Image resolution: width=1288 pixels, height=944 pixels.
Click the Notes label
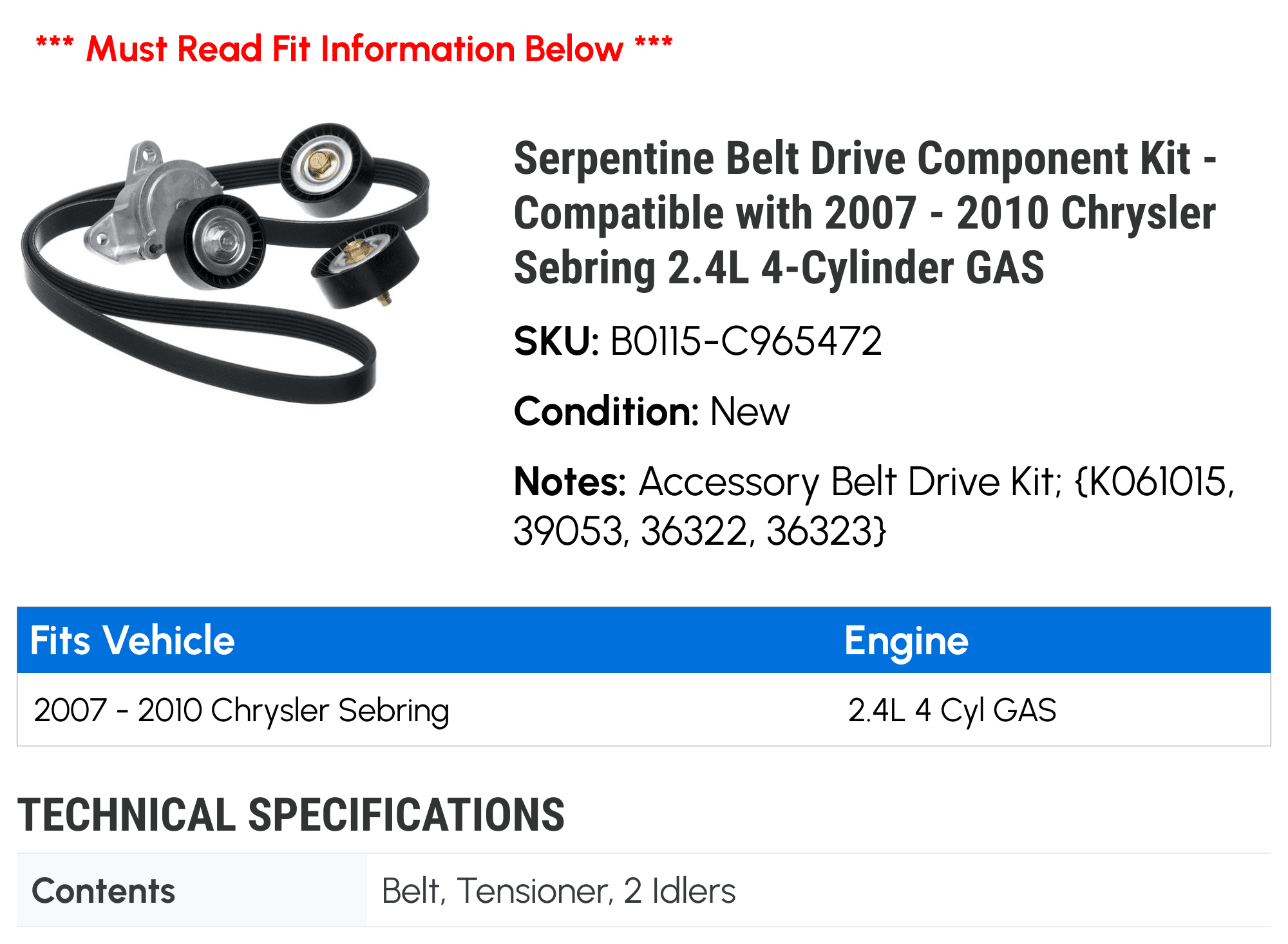point(569,482)
